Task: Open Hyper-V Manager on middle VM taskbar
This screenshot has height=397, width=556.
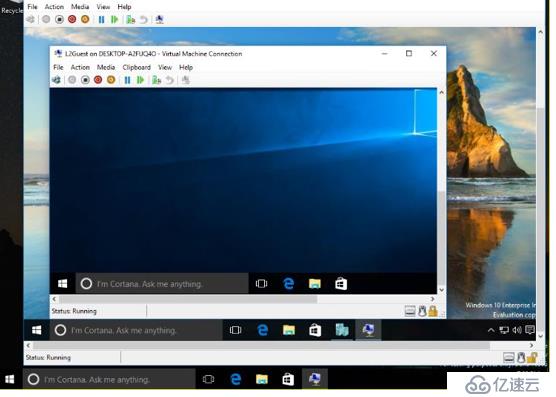Action: [x=342, y=330]
